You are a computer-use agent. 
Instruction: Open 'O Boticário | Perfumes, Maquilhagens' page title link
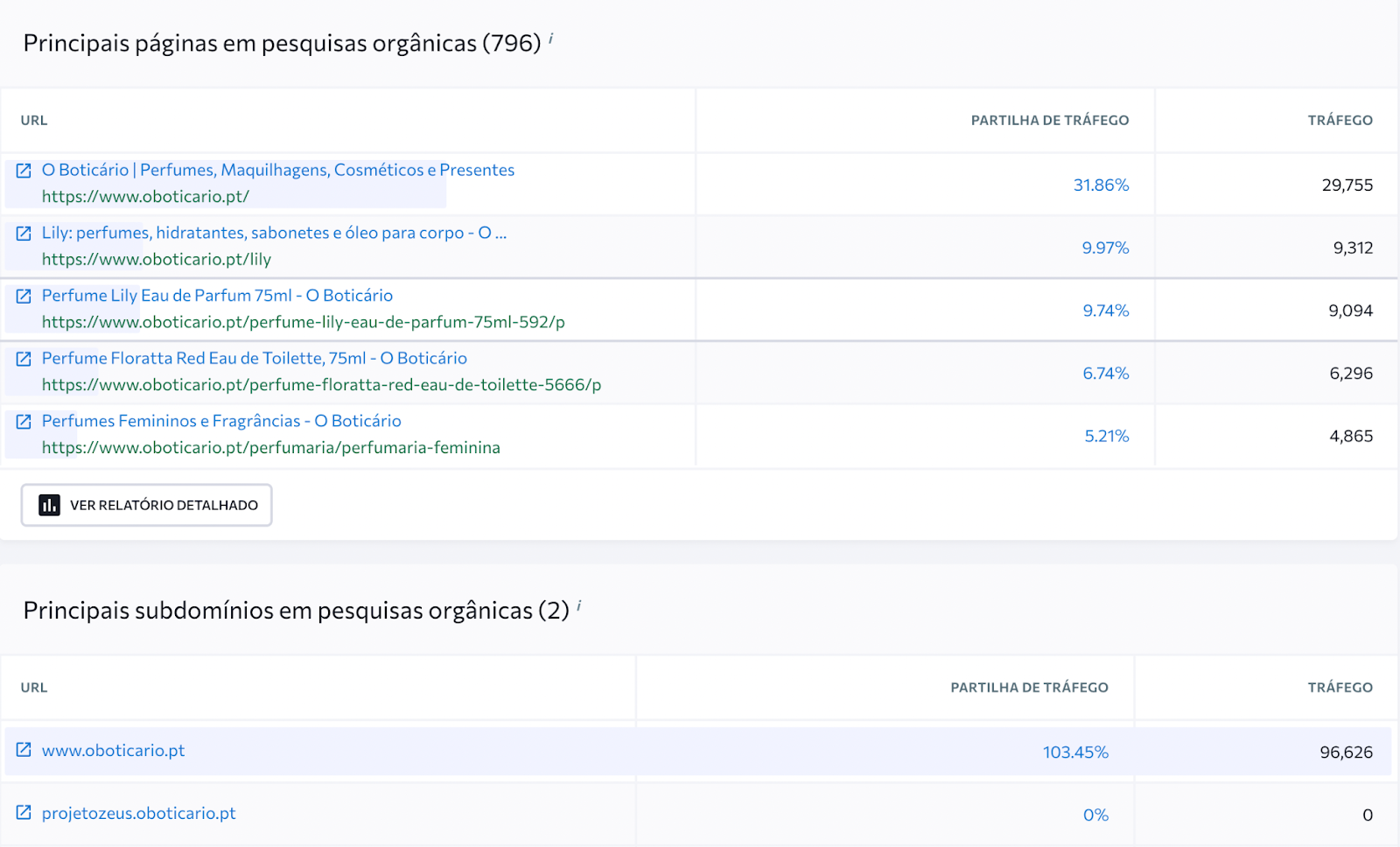(278, 170)
